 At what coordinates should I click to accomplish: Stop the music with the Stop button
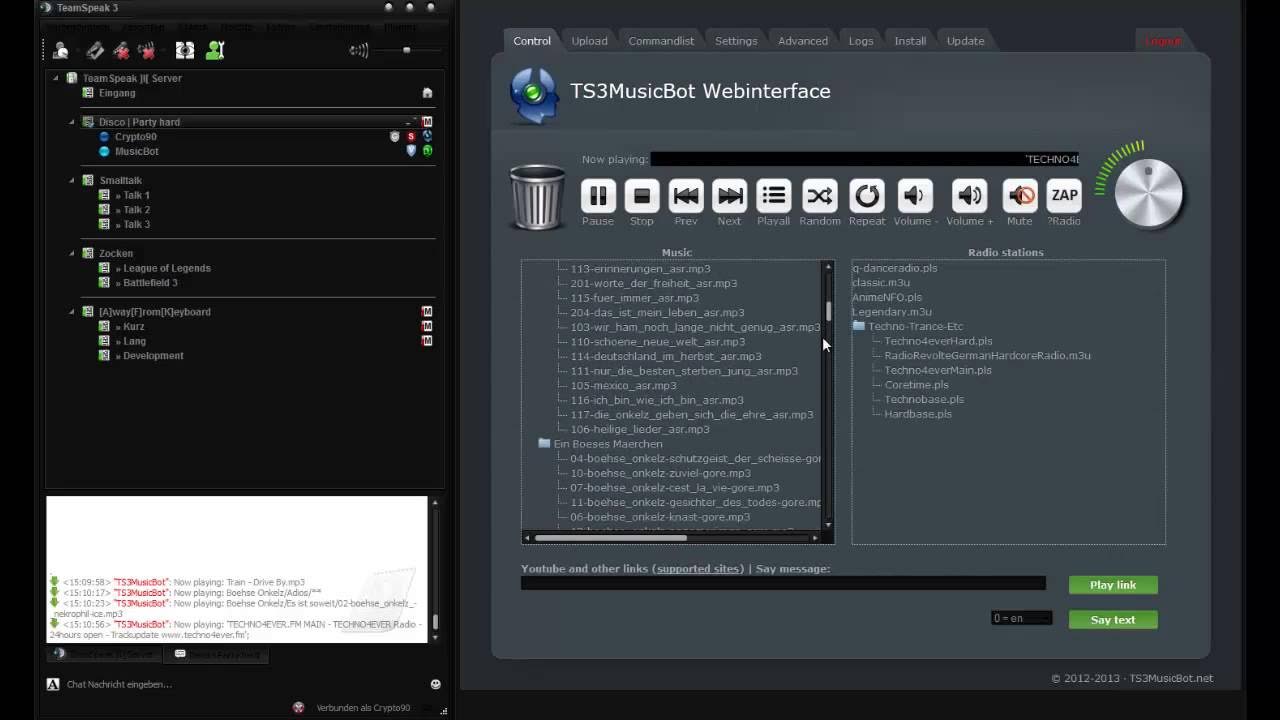pyautogui.click(x=642, y=196)
